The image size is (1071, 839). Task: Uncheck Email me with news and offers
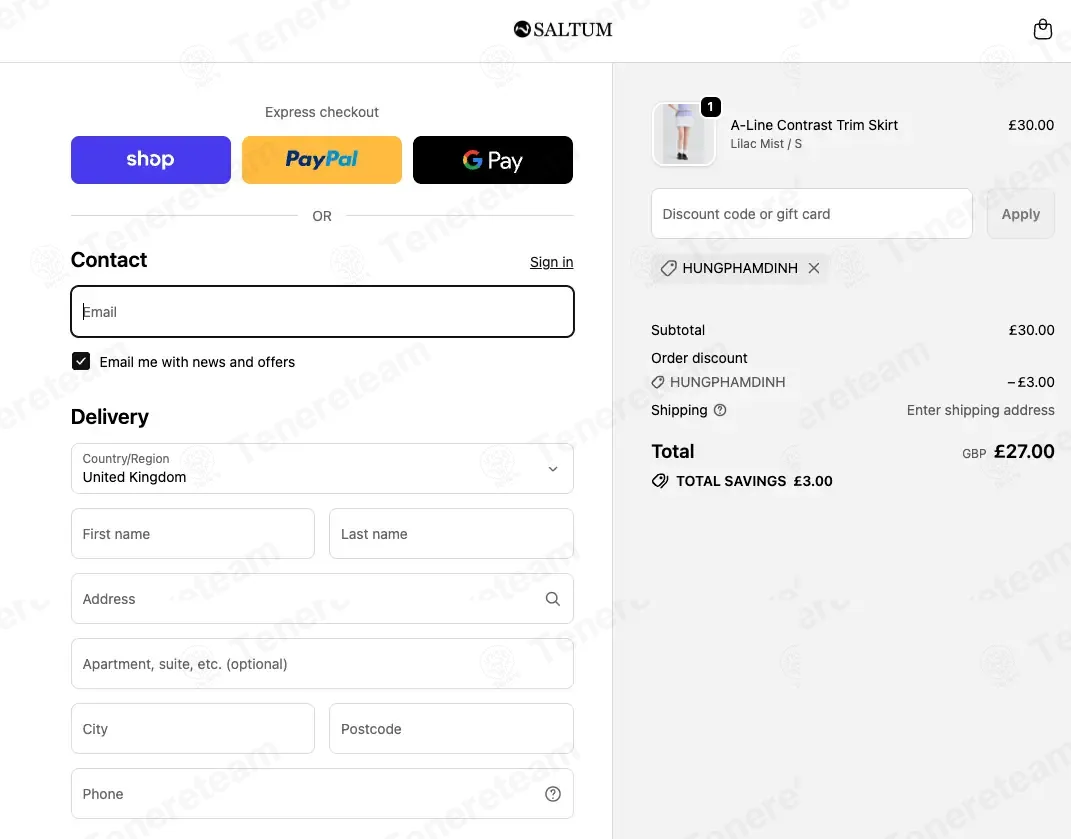point(81,361)
